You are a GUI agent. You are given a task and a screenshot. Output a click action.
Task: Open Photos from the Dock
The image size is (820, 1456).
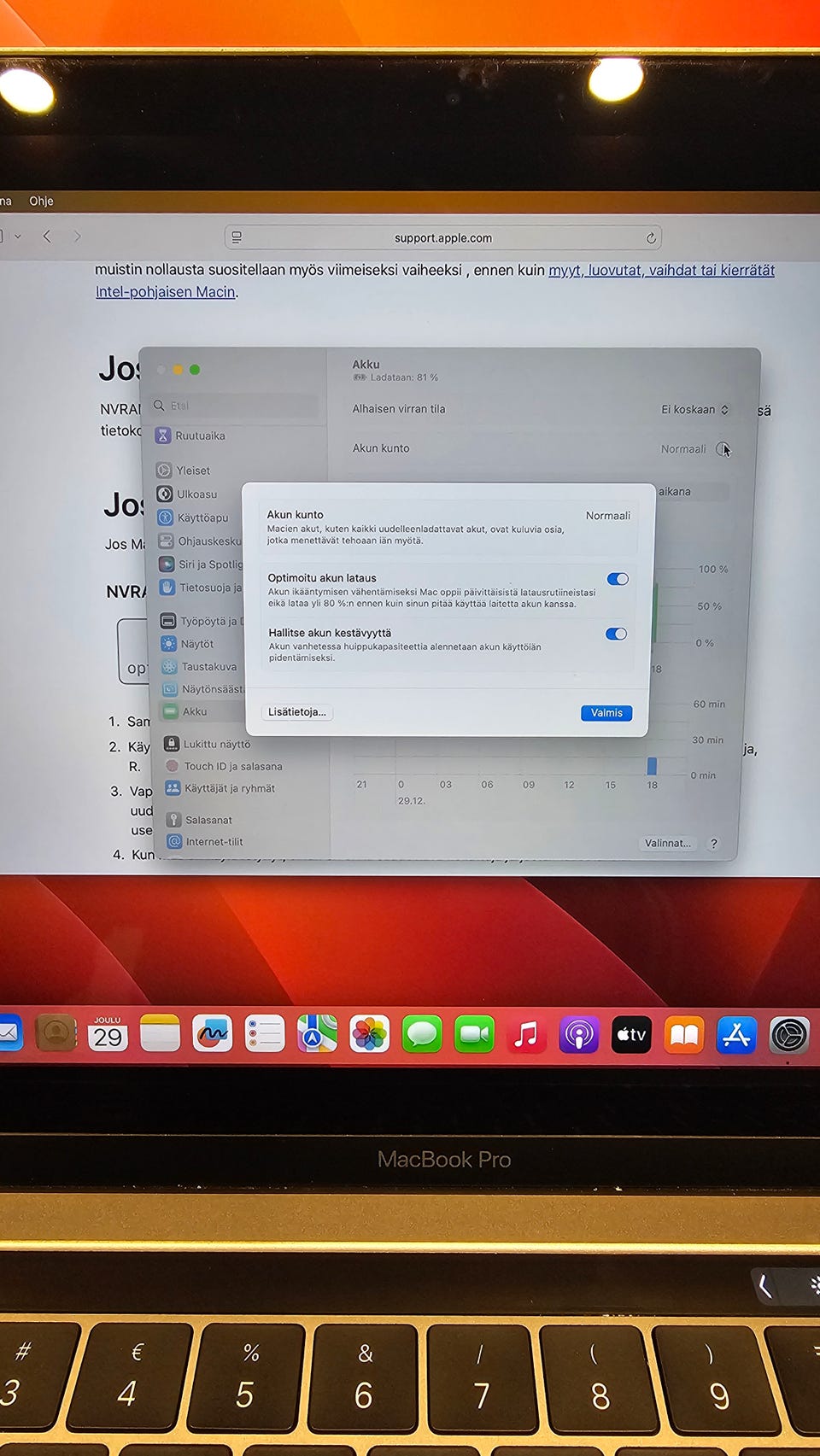tap(370, 1034)
